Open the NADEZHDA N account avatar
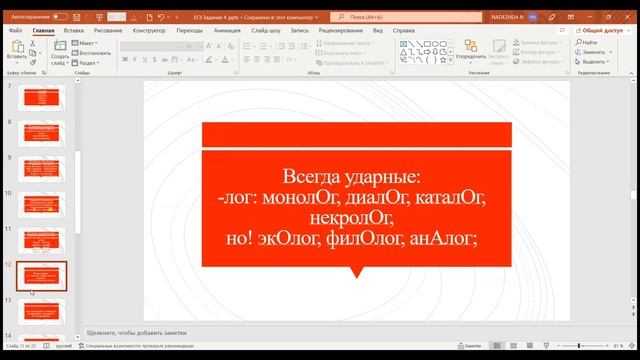The image size is (640, 360). click(x=533, y=17)
